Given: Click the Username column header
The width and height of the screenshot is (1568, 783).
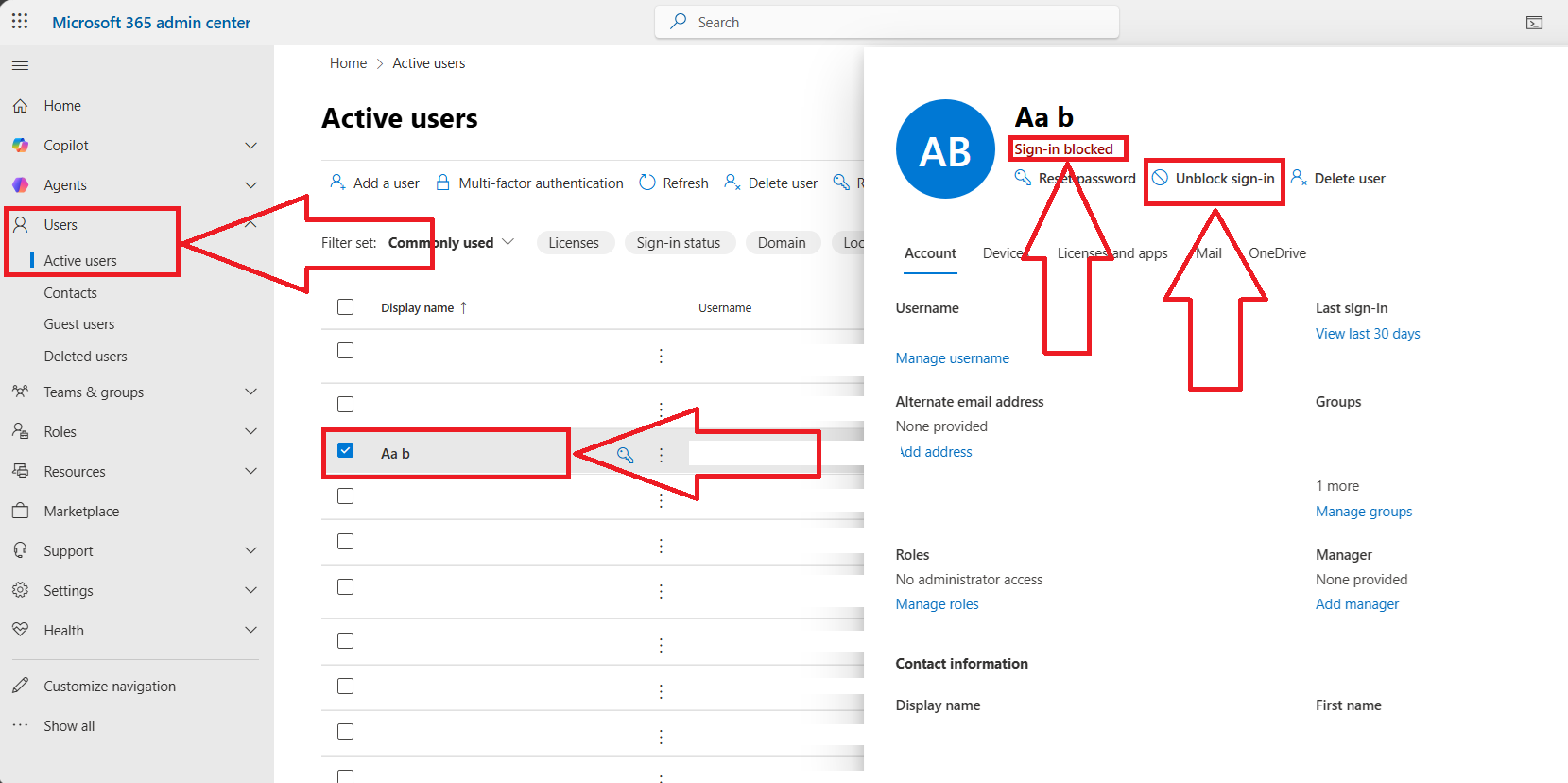Looking at the screenshot, I should tap(725, 308).
